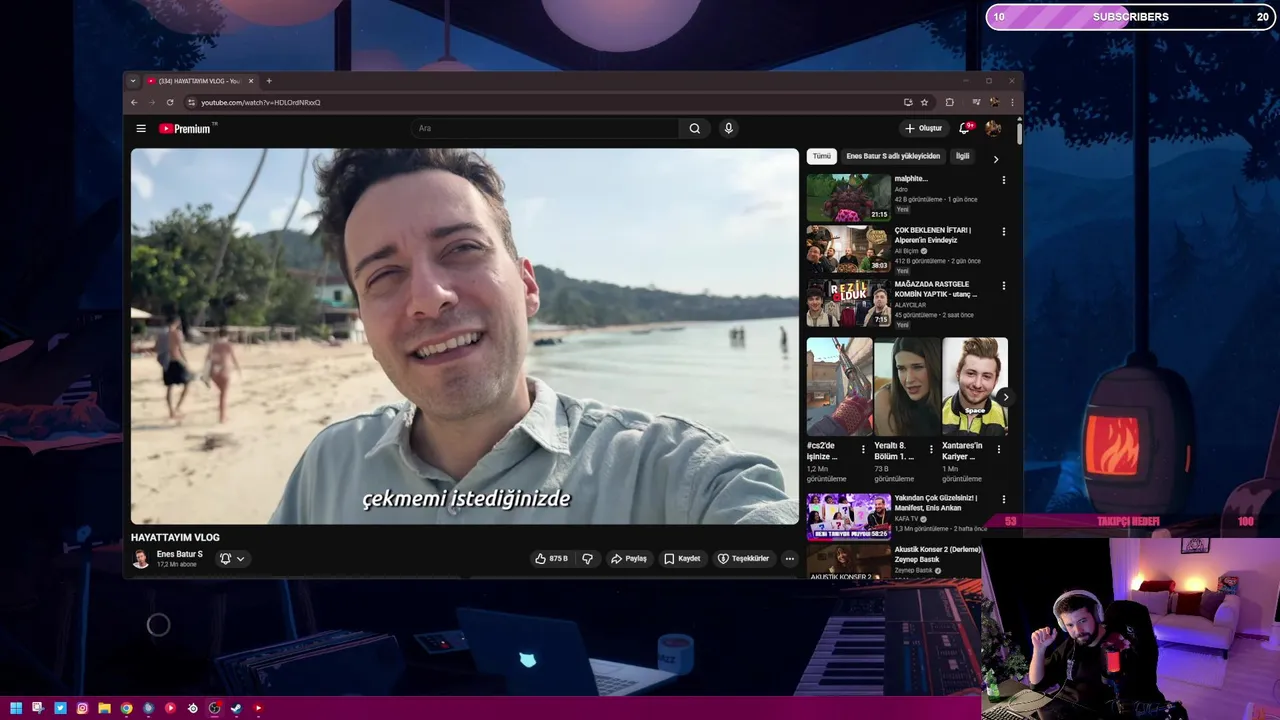Image resolution: width=1280 pixels, height=720 pixels.
Task: Open options menu for malphite video
Action: [x=1003, y=180]
